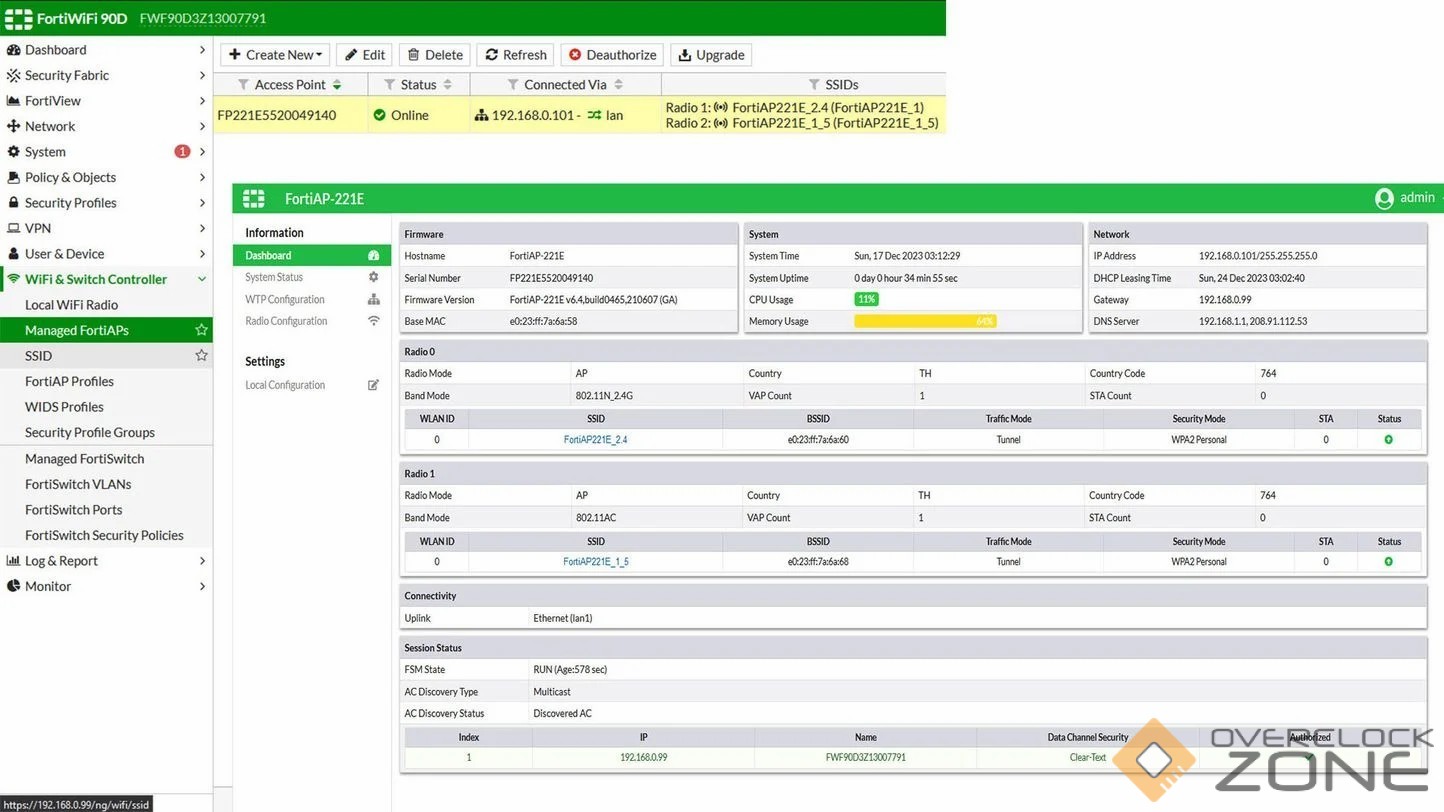Viewport: 1444px width, 812px height.
Task: Sort the Status column arrows
Action: (448, 85)
